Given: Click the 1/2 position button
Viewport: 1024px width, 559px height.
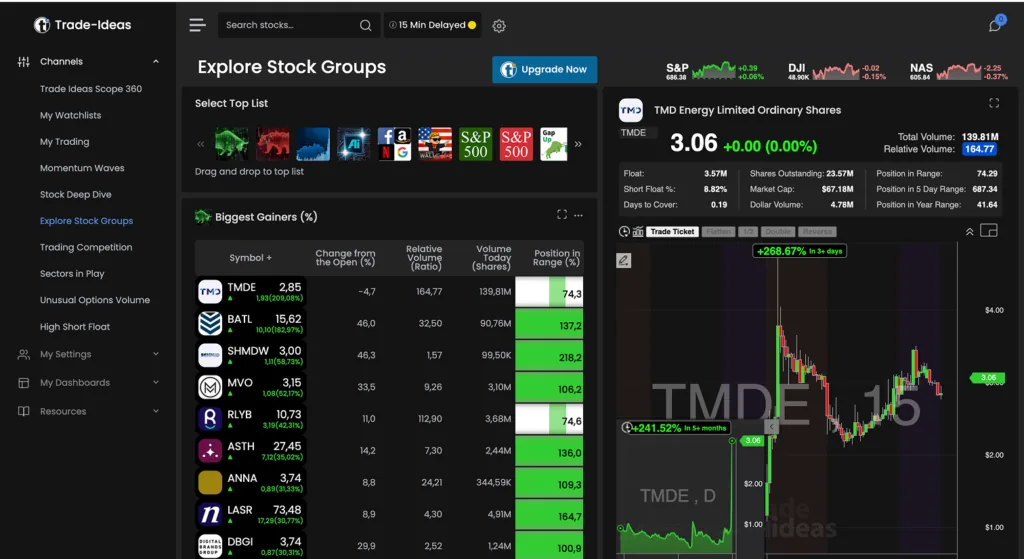Looking at the screenshot, I should (748, 232).
